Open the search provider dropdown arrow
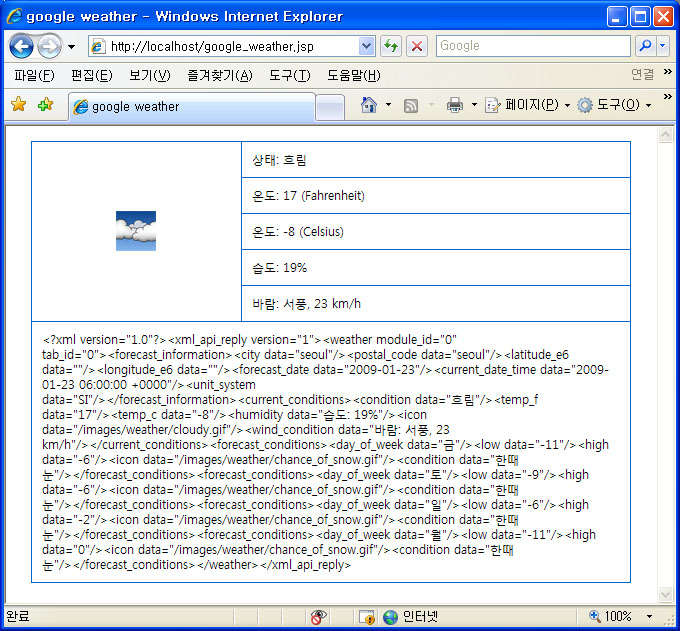This screenshot has width=680, height=631. click(x=663, y=46)
